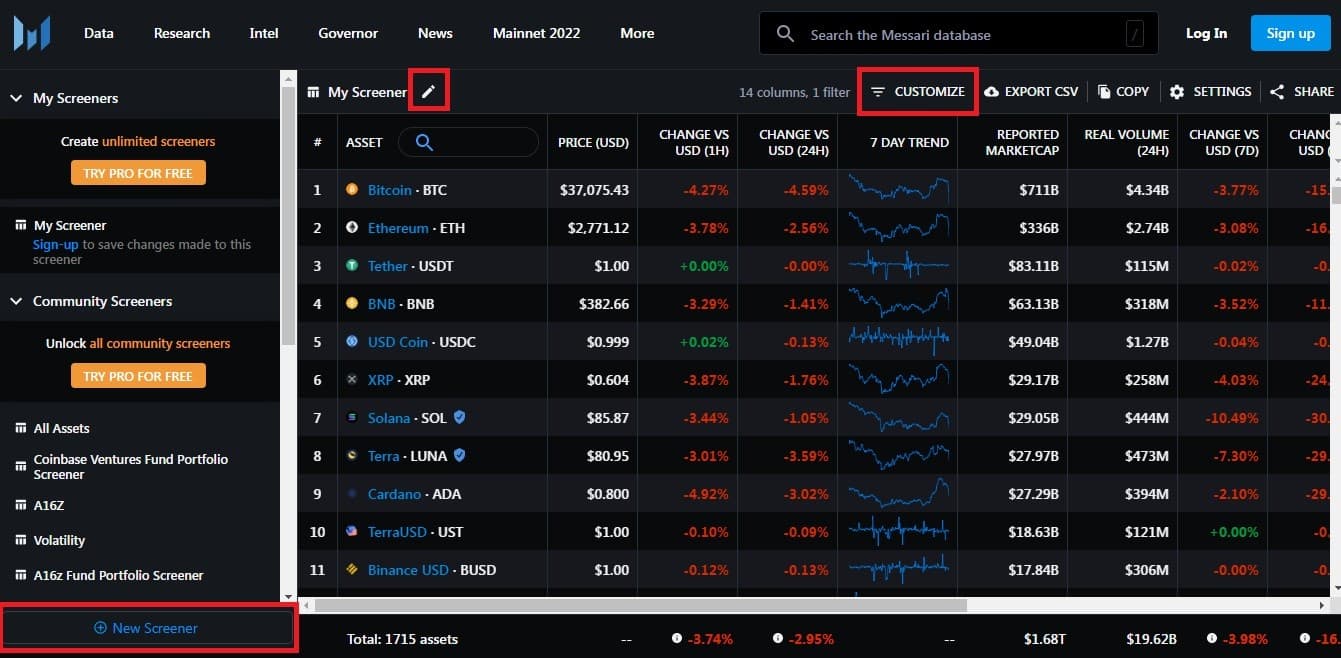The height and width of the screenshot is (658, 1341).
Task: Click the horizontal scrollbar under the table
Action: pos(640,605)
